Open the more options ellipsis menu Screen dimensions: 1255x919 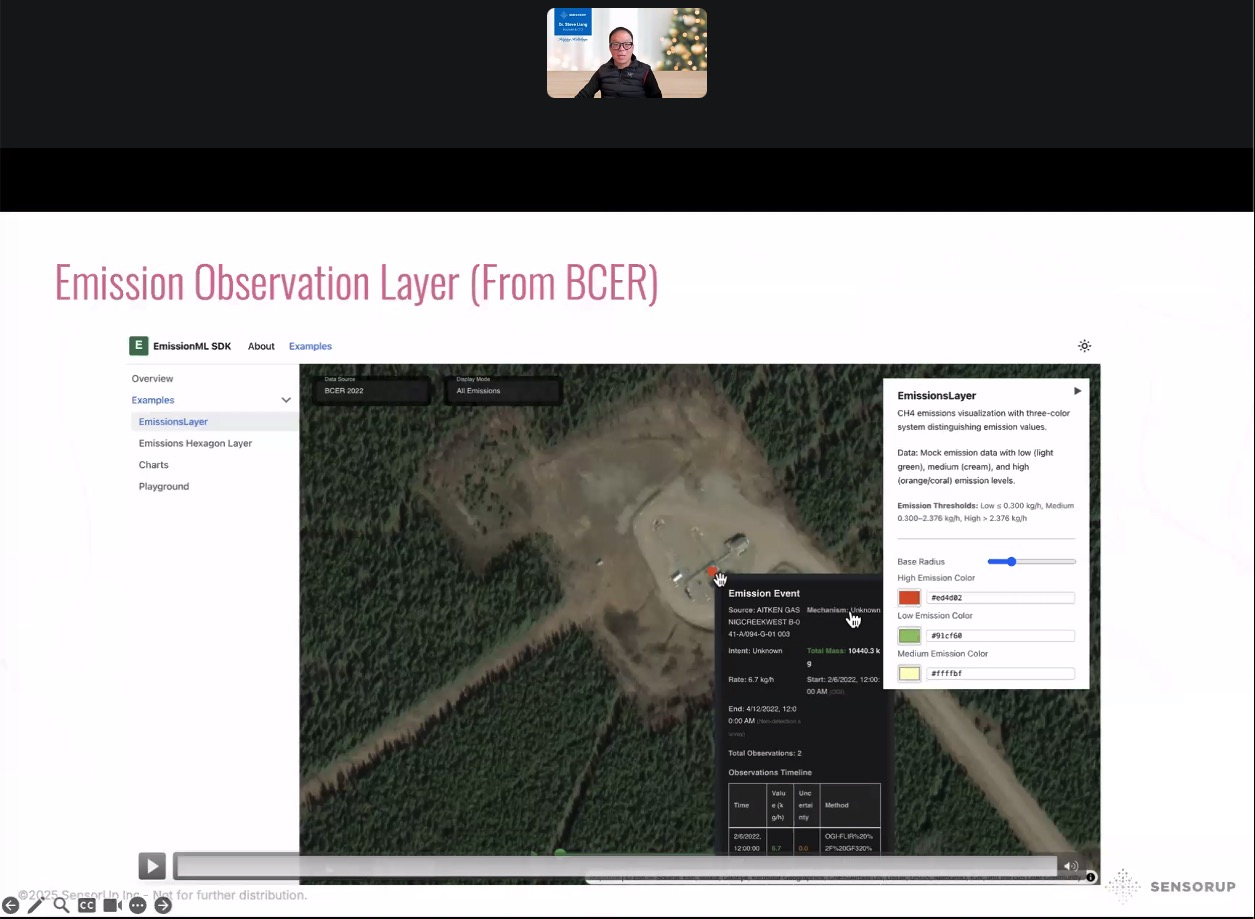pyautogui.click(x=138, y=905)
